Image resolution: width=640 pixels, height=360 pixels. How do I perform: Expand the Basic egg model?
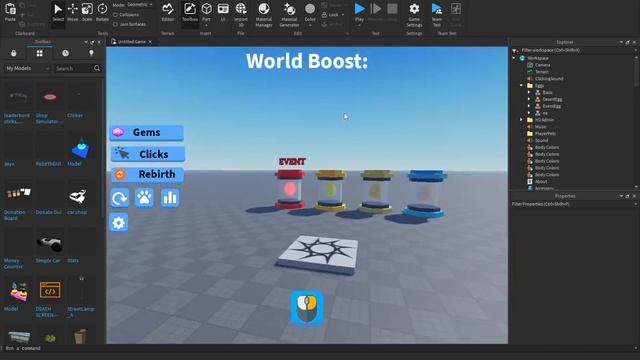point(529,93)
